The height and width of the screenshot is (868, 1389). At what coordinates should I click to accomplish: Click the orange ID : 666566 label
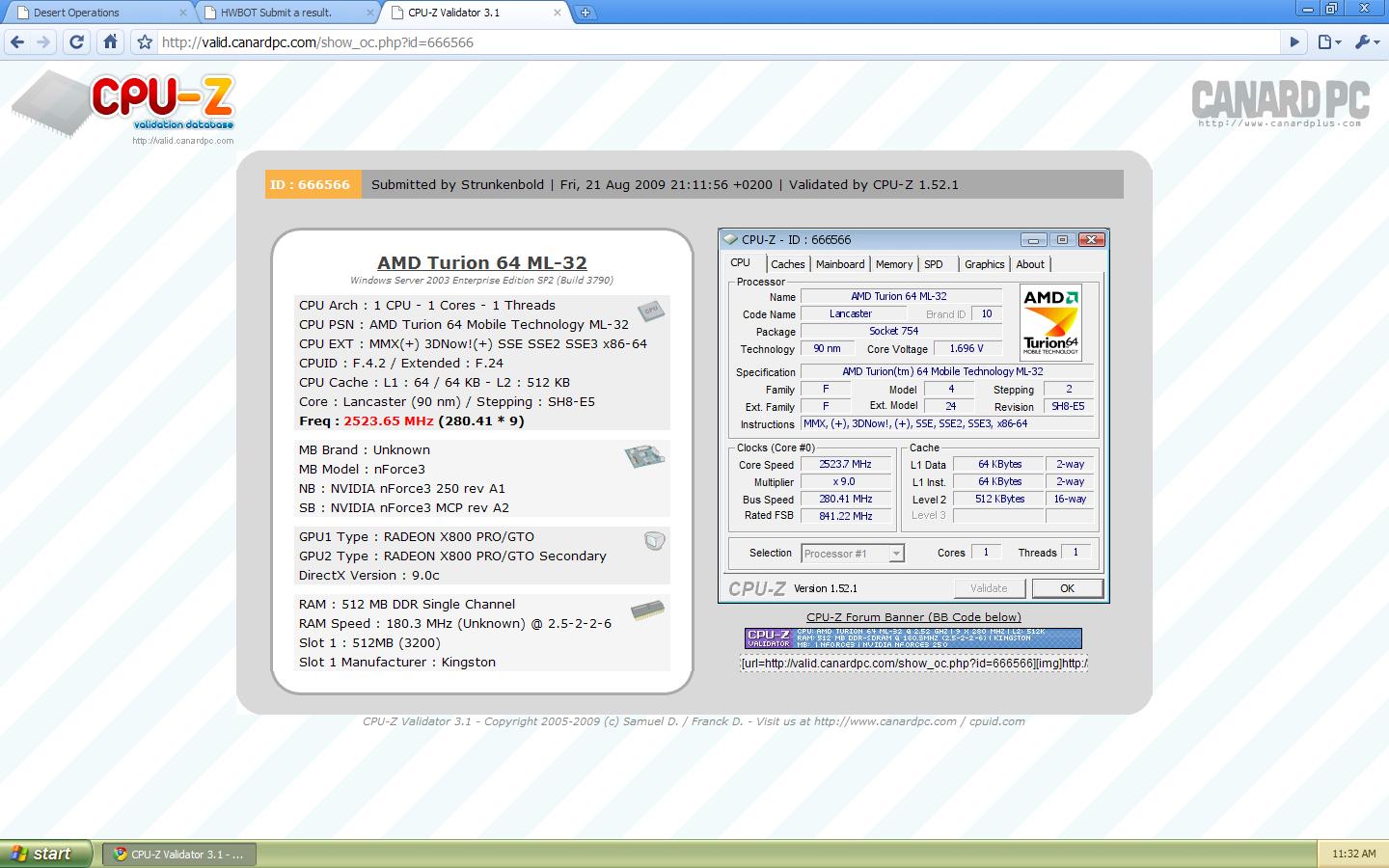click(x=313, y=184)
